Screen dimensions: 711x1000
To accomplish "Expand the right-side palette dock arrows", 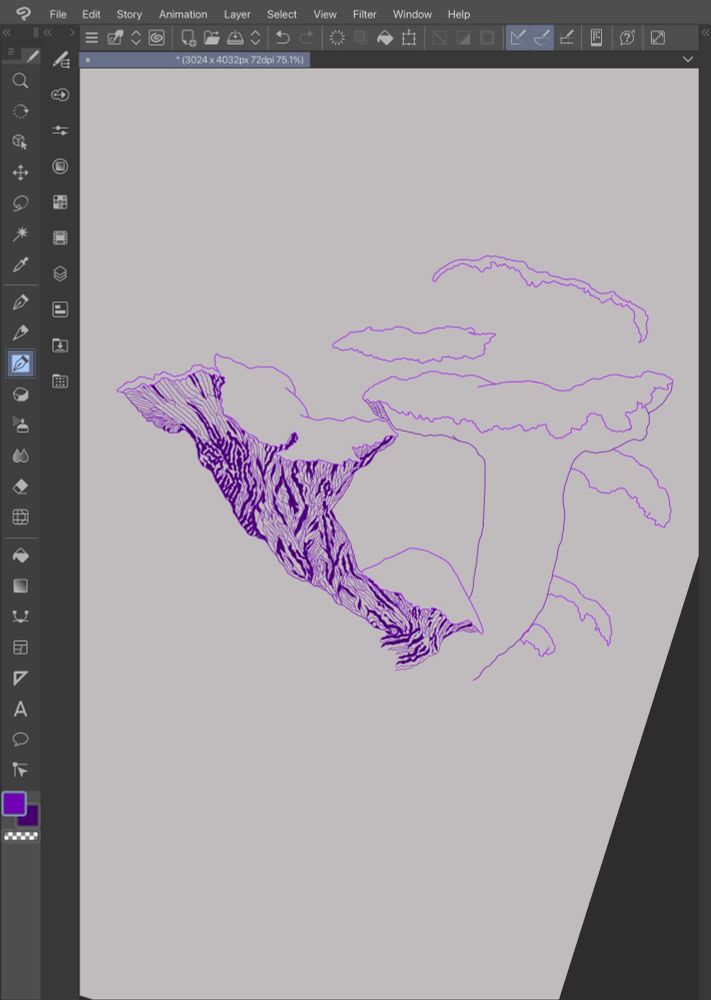I will pos(705,33).
